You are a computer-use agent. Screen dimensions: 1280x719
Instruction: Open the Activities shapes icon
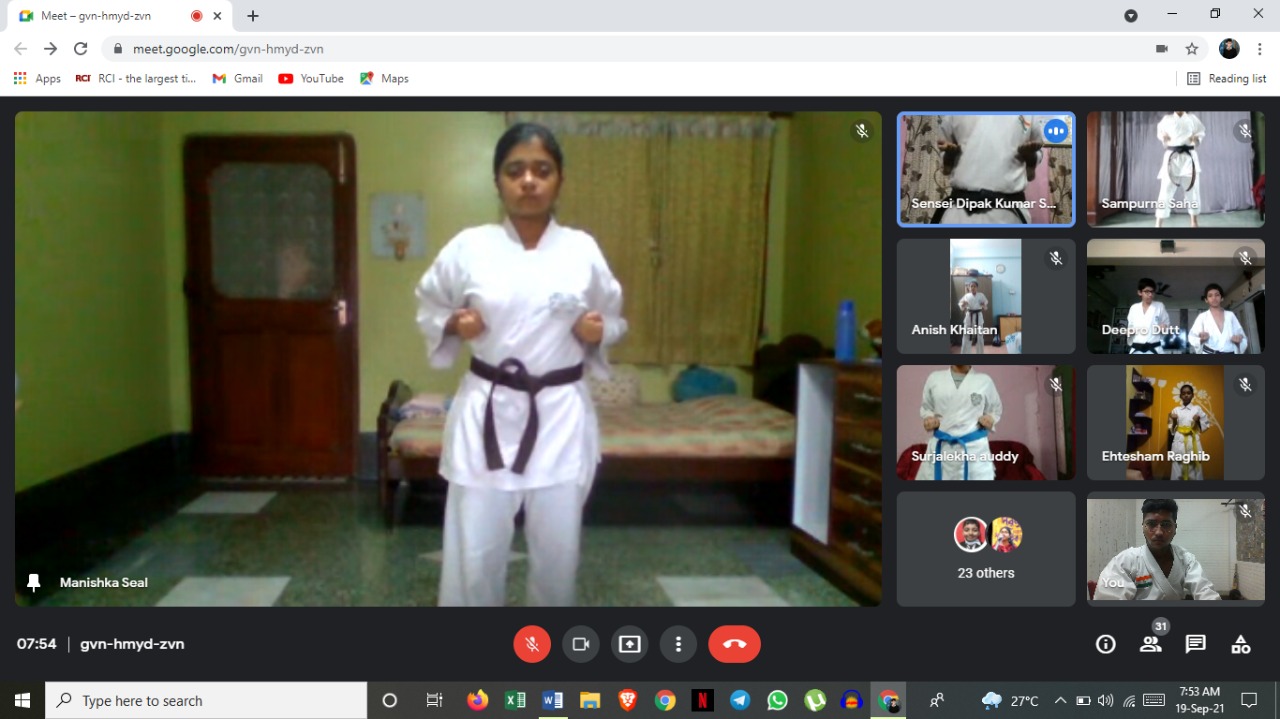tap(1241, 644)
